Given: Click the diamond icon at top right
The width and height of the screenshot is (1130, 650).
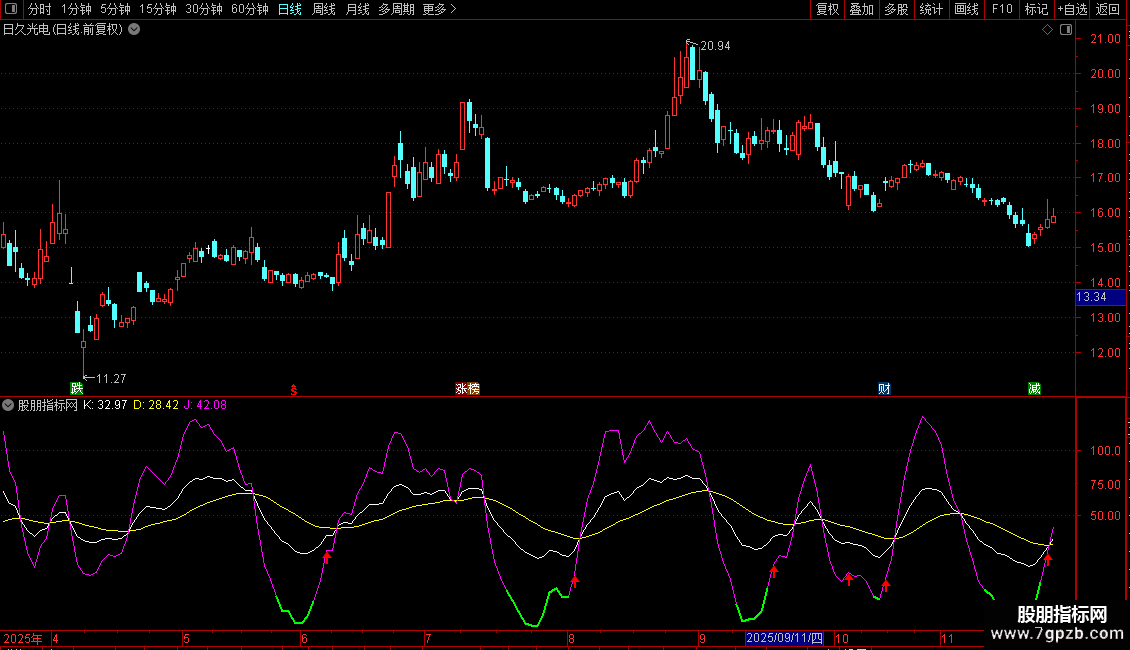Looking at the screenshot, I should click(x=1047, y=30).
